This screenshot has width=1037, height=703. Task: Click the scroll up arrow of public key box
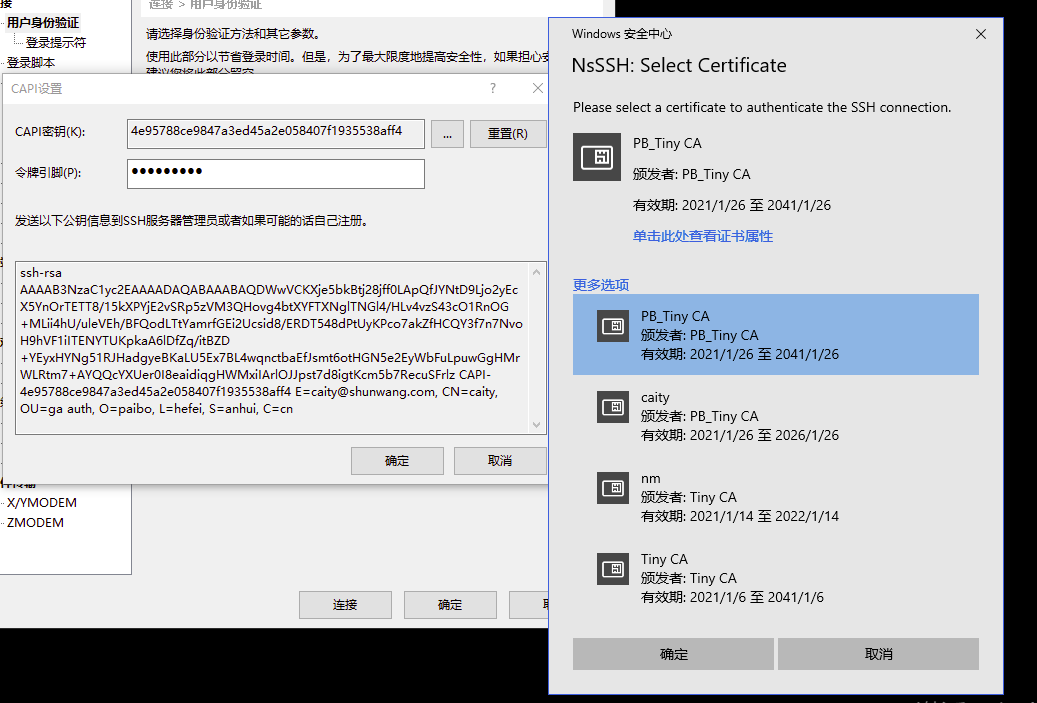pos(536,272)
